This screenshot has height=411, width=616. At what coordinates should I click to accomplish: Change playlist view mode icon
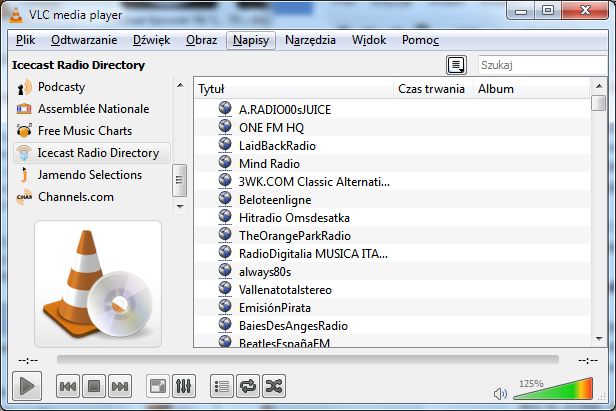click(456, 65)
